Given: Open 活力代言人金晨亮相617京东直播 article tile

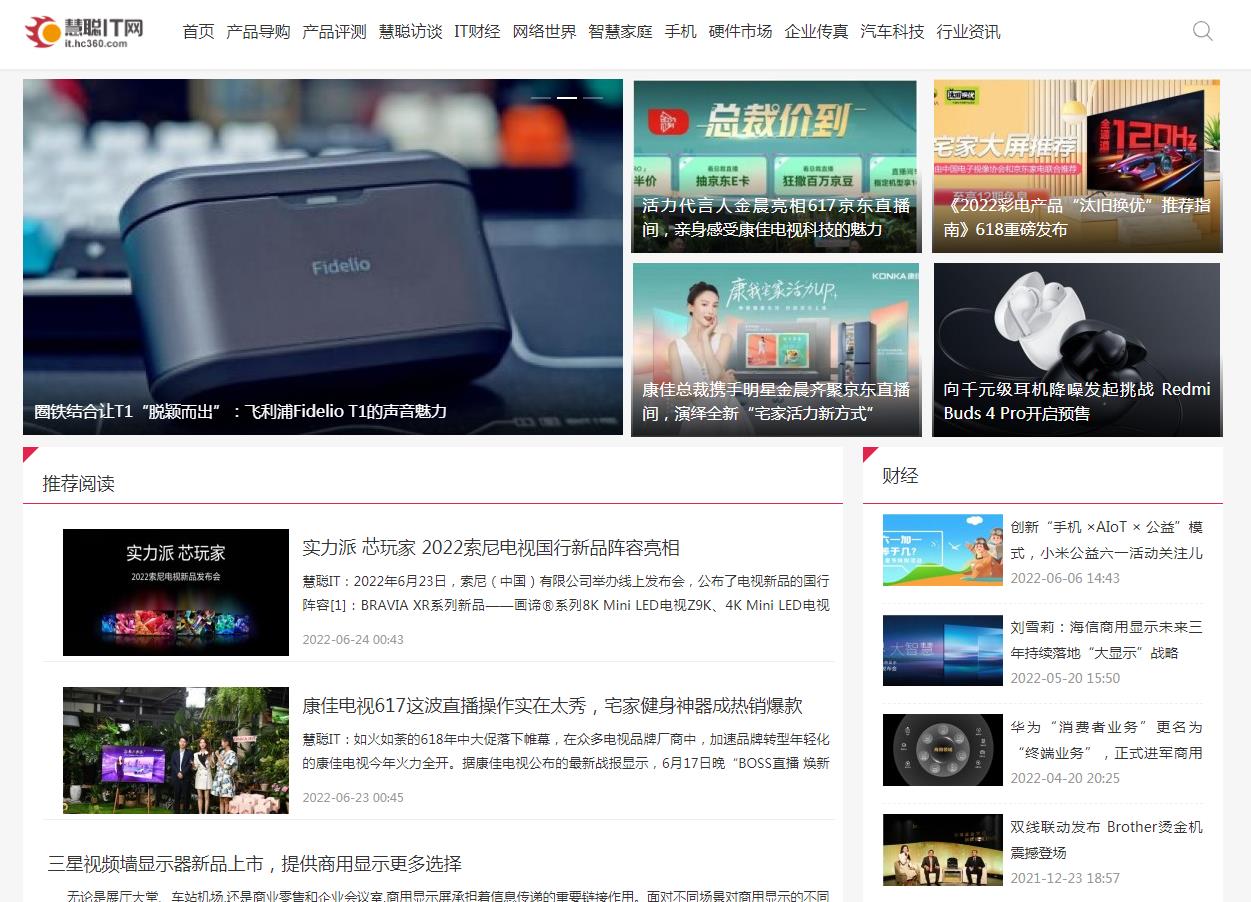Looking at the screenshot, I should tap(776, 166).
